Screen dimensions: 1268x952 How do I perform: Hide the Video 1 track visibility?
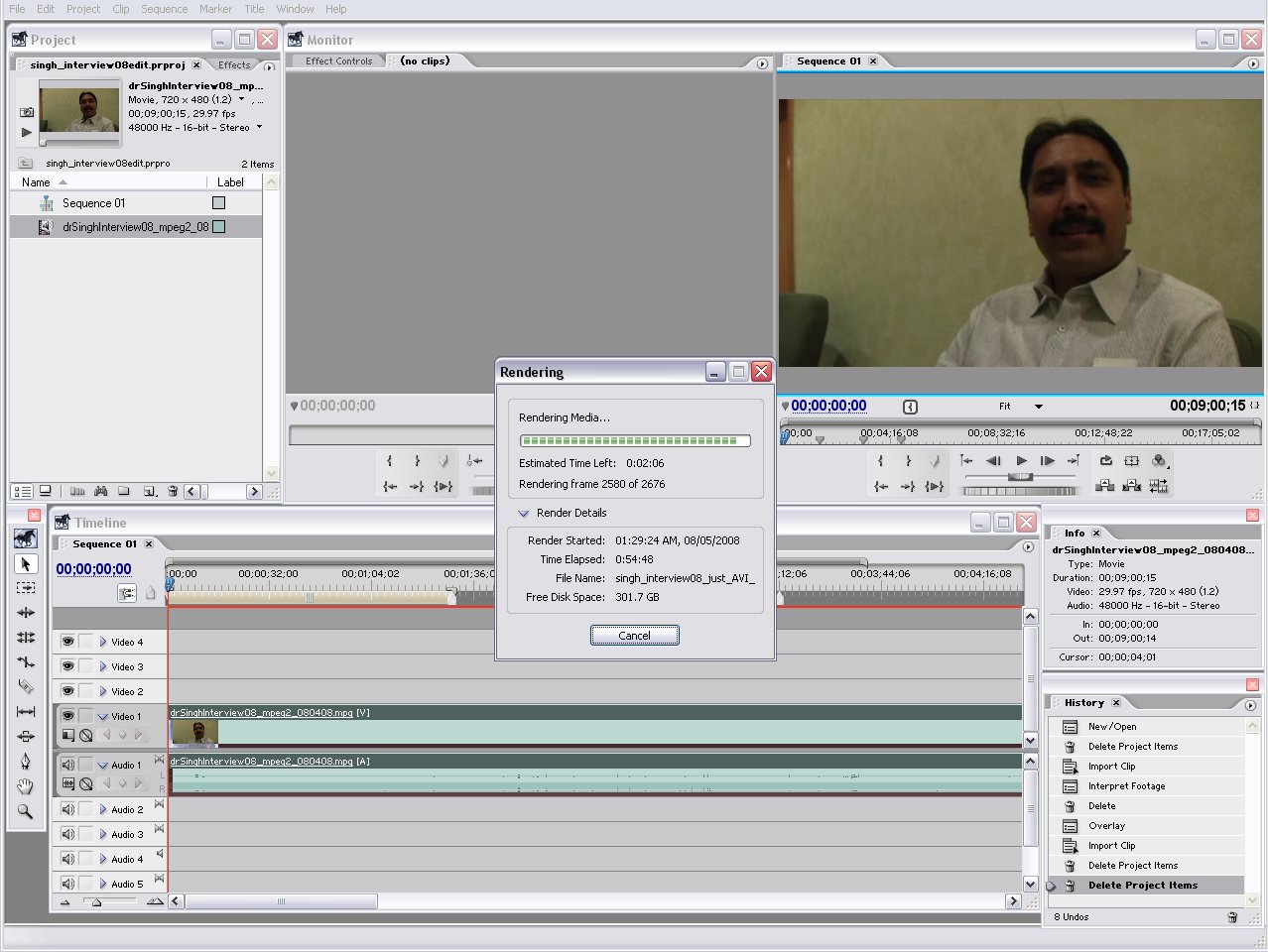coord(66,716)
